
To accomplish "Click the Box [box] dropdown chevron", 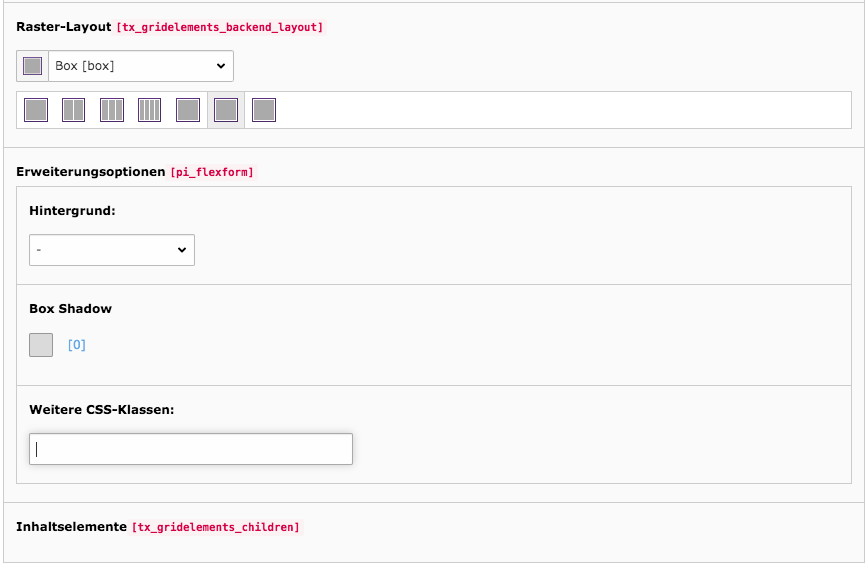I will [x=221, y=66].
